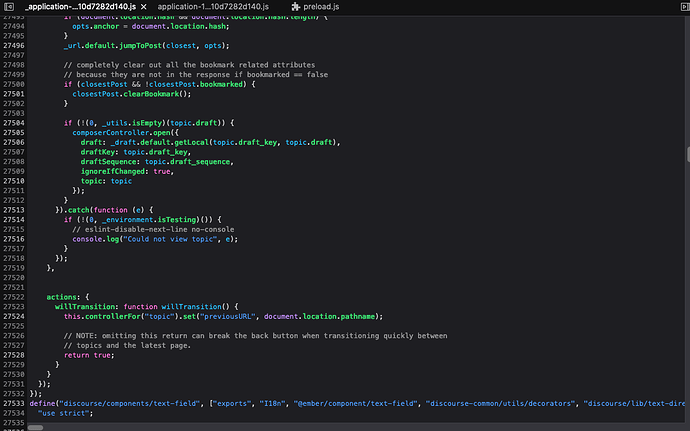This screenshot has height=431, width=690.
Task: Click line number 27533 in the gutter
Action: [x=14, y=404]
